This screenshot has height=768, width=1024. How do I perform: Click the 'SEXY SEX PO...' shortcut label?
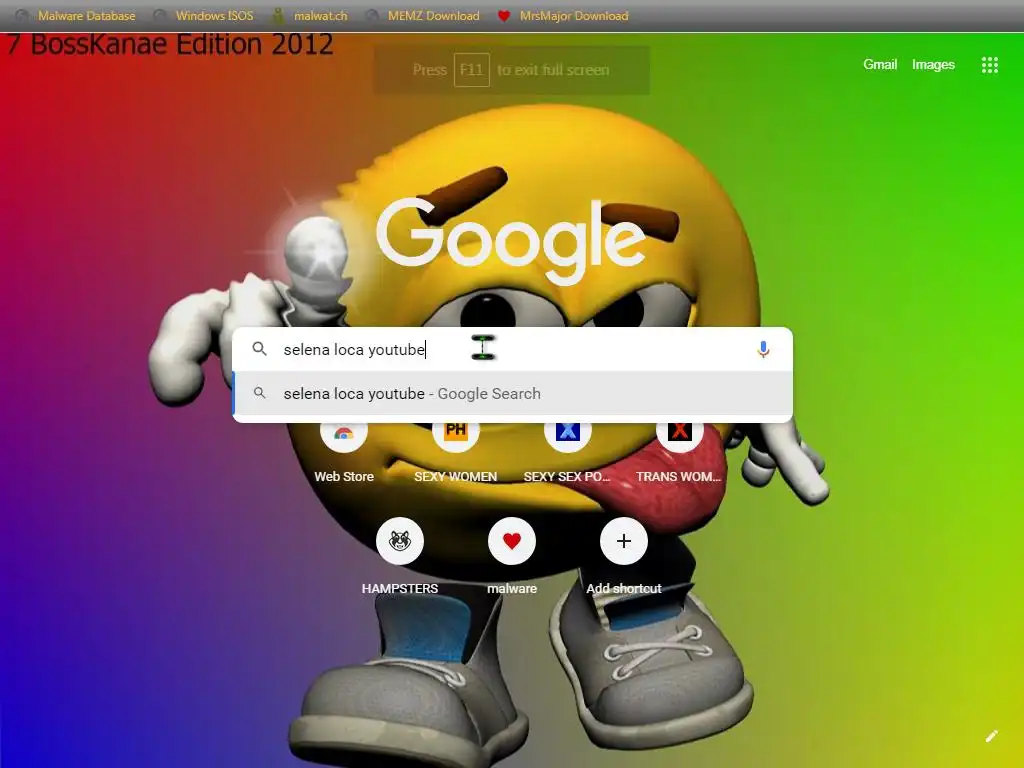[x=567, y=477]
